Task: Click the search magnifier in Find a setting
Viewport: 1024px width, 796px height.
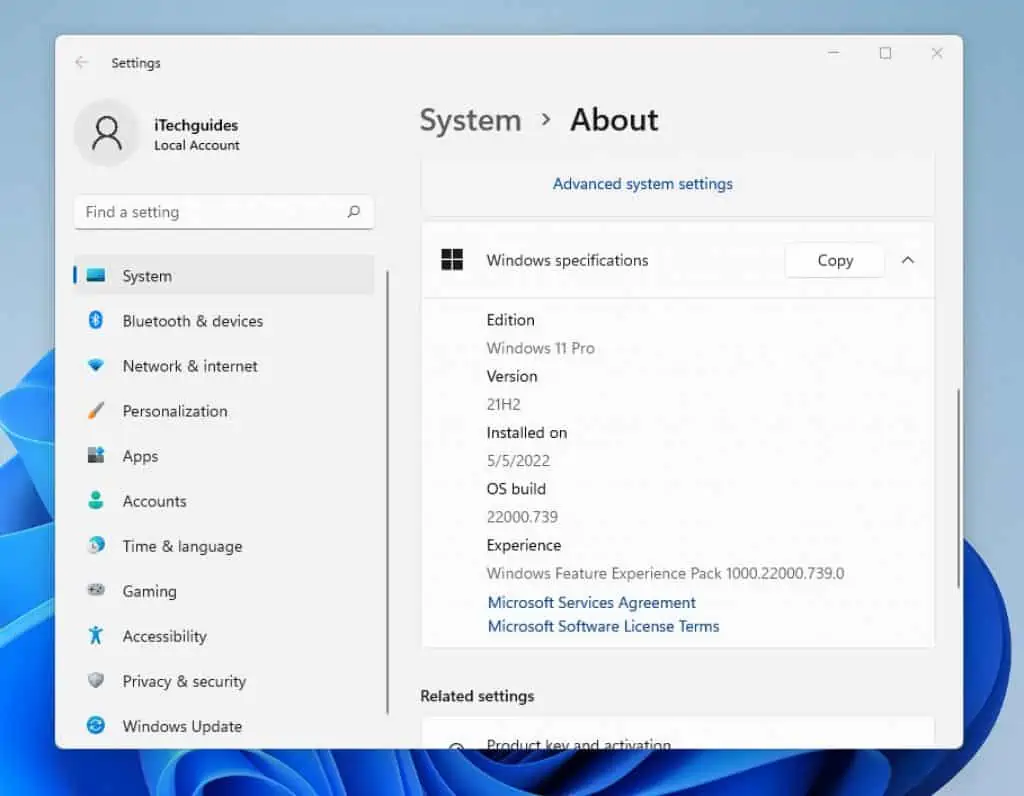Action: tap(354, 212)
